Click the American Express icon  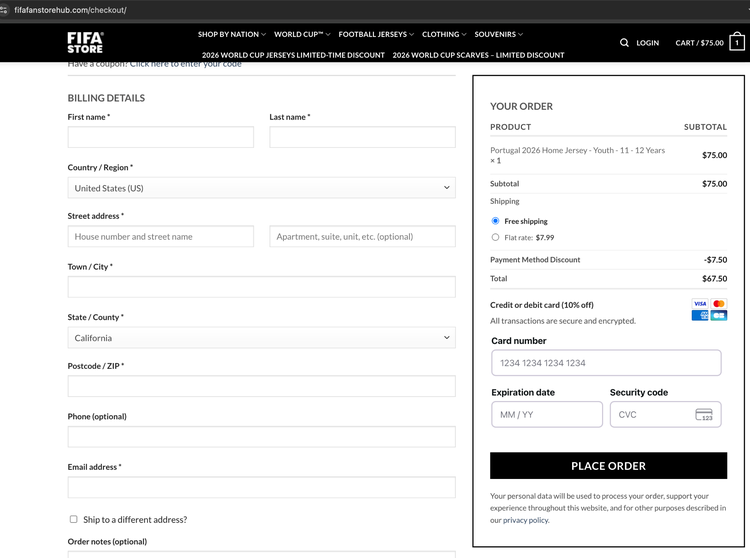tap(700, 316)
